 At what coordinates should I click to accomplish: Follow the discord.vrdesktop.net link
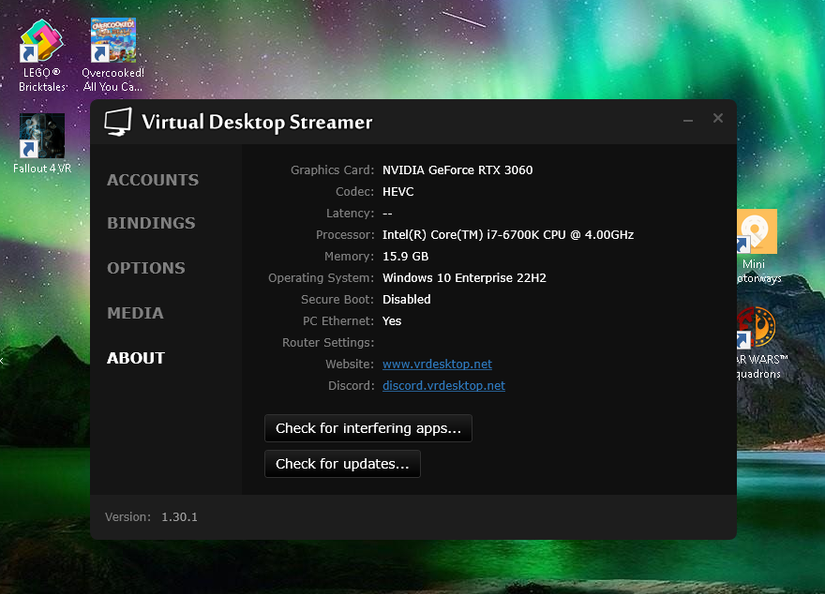point(443,385)
